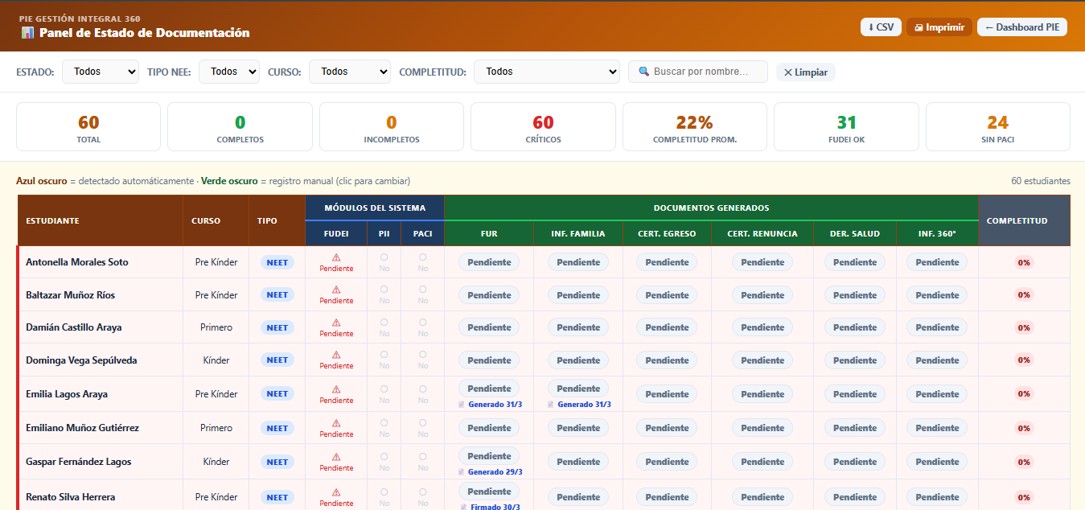Download the CSV export
Viewport: 1085px width, 510px height.
point(881,27)
